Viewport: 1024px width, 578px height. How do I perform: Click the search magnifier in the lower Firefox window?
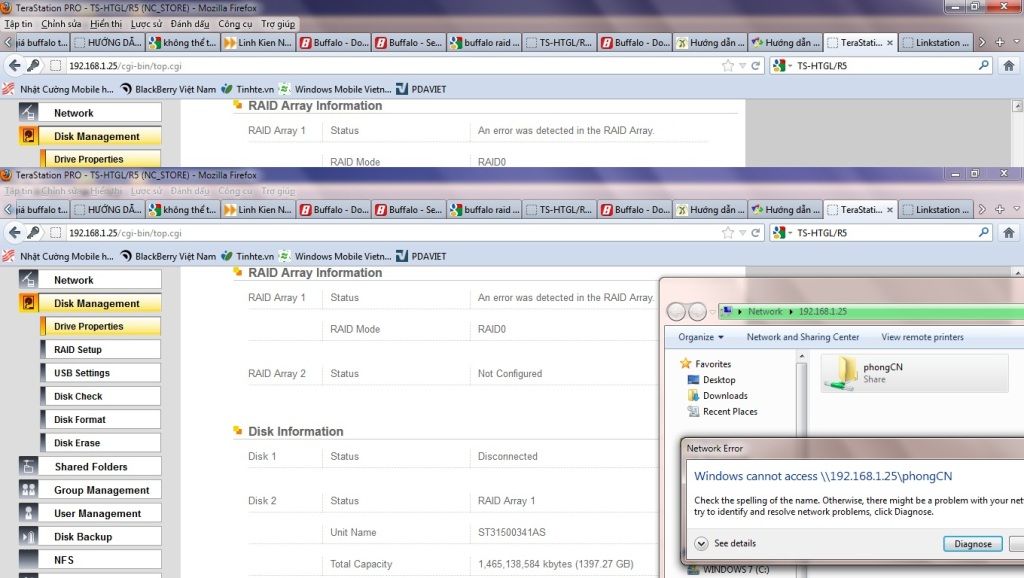tap(984, 233)
